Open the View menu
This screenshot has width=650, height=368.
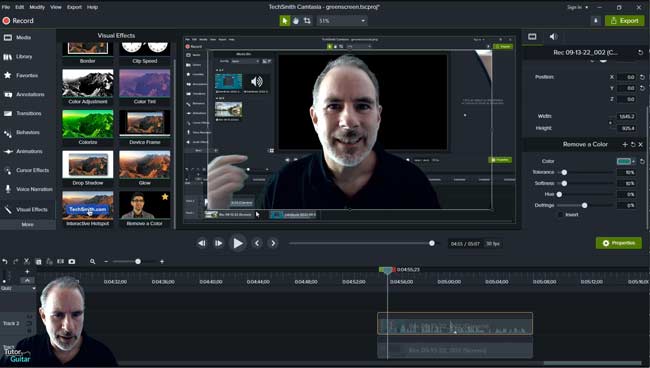point(56,7)
